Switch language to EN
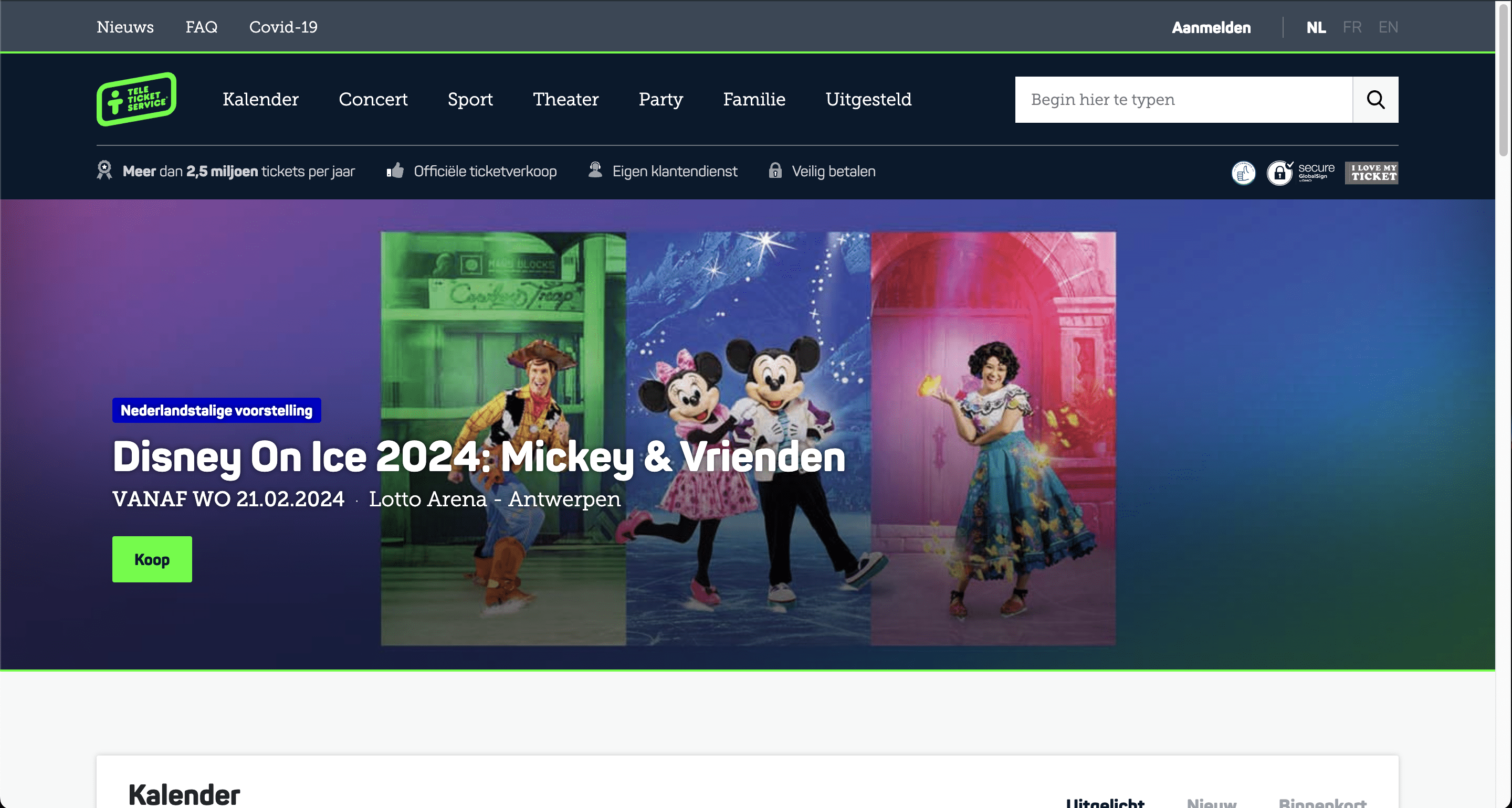The width and height of the screenshot is (1512, 808). [x=1388, y=28]
